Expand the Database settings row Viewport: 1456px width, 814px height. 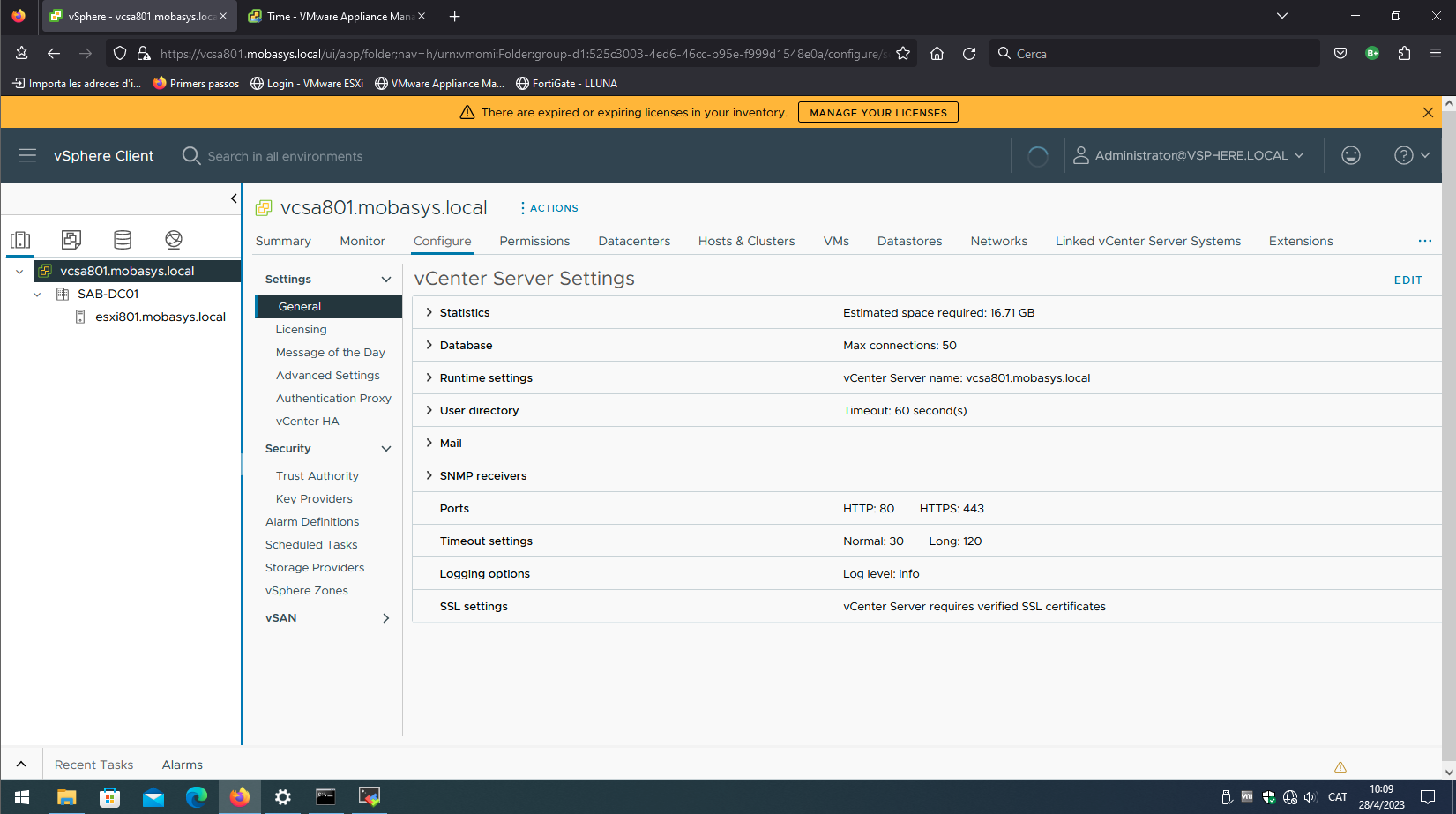click(429, 345)
